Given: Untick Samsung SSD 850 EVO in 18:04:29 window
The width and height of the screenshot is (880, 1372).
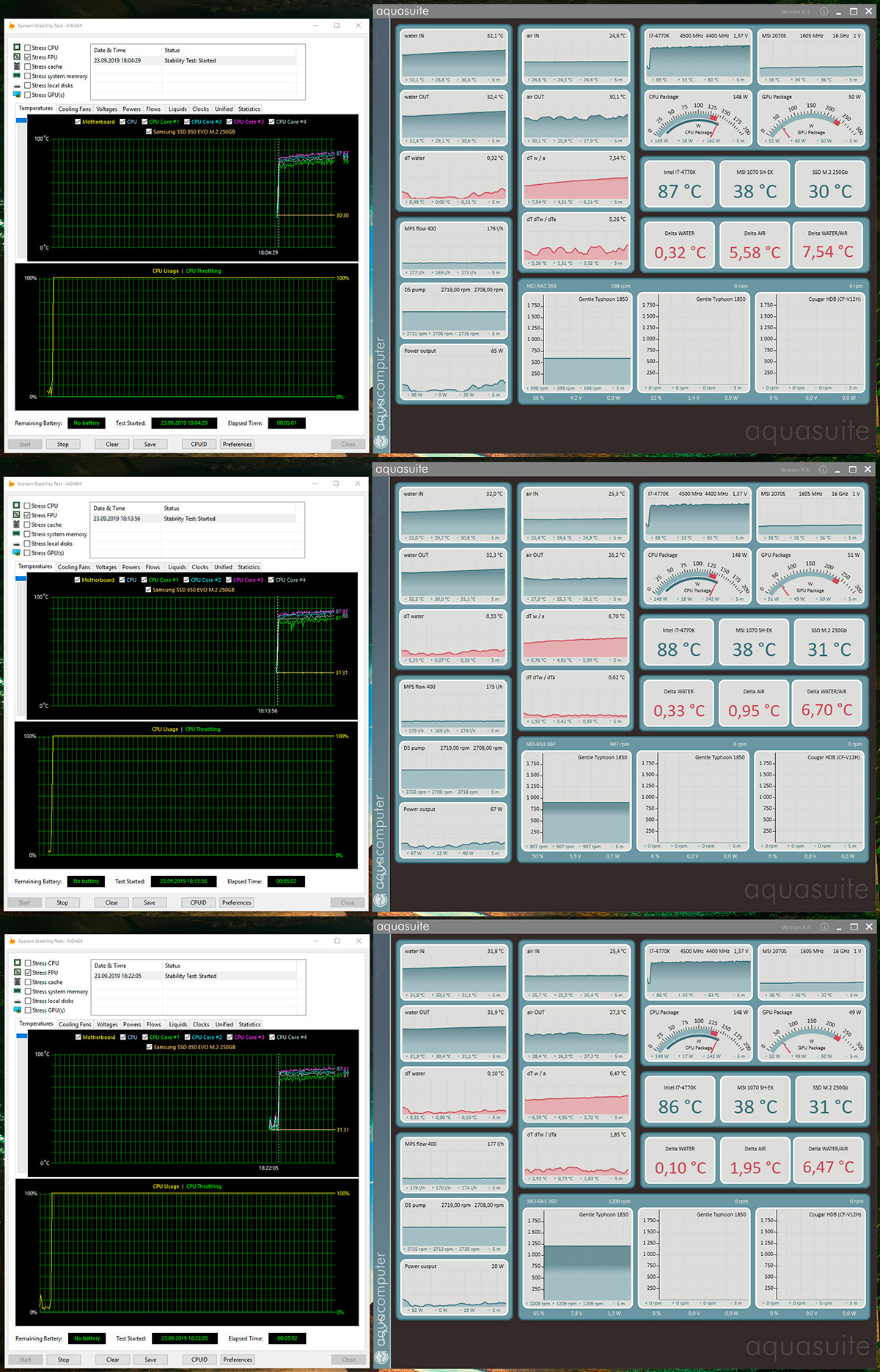Looking at the screenshot, I should tap(149, 131).
